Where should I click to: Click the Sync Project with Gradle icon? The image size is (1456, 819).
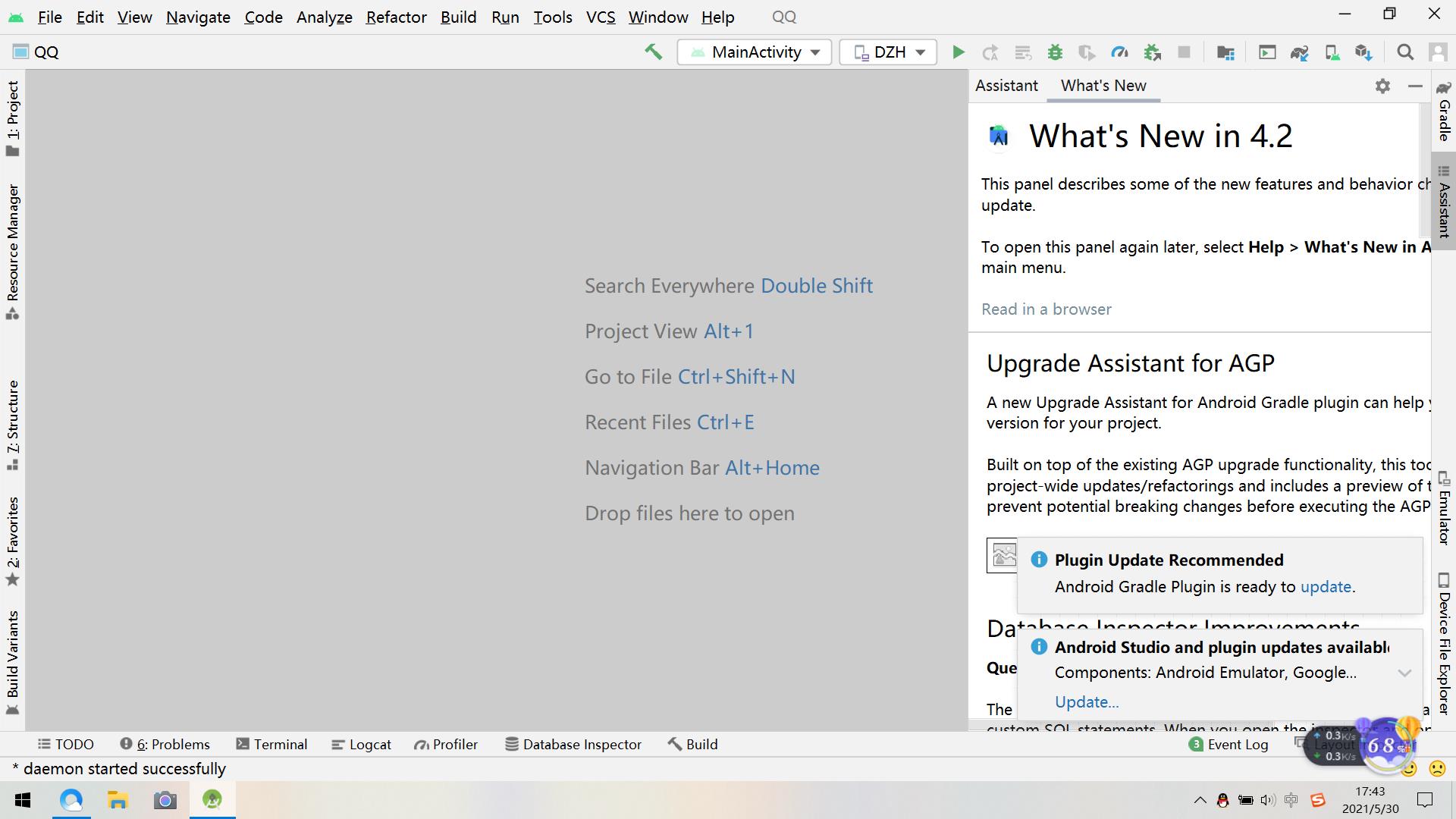(x=1298, y=52)
